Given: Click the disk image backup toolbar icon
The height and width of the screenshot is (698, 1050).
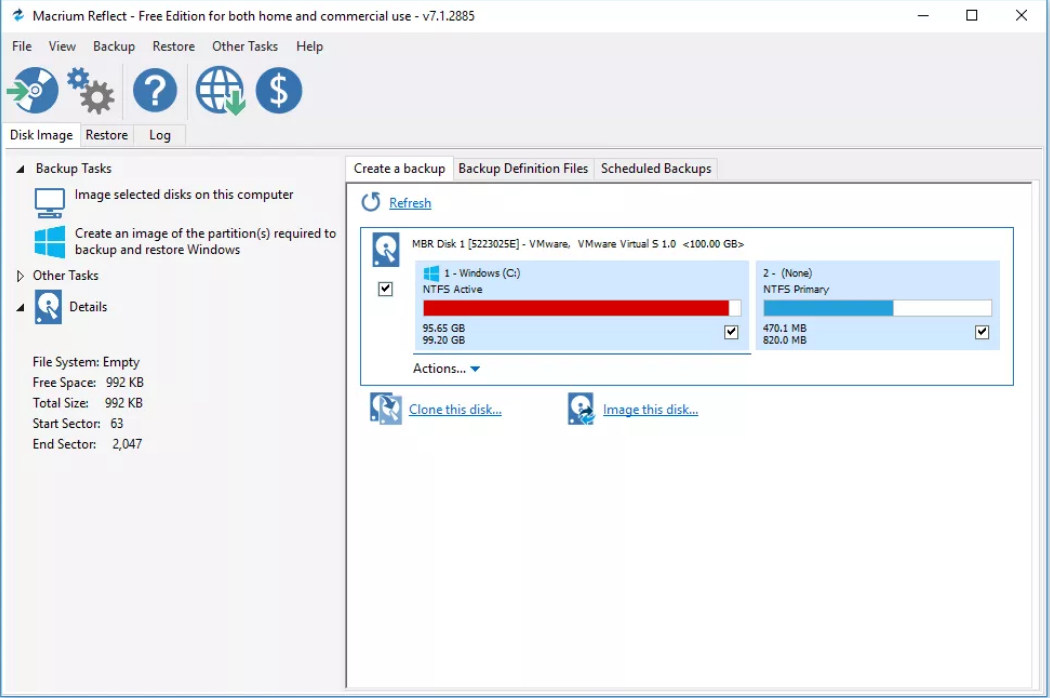Looking at the screenshot, I should coord(32,90).
